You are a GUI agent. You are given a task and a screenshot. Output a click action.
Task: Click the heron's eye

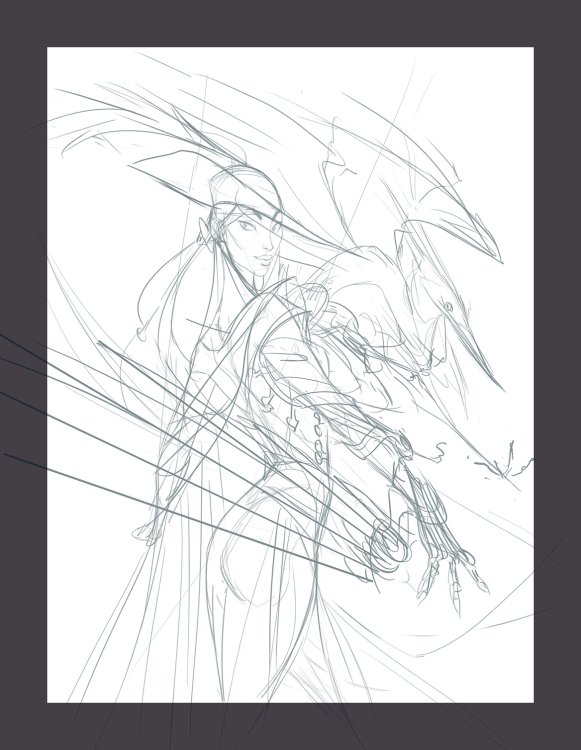pyautogui.click(x=448, y=306)
